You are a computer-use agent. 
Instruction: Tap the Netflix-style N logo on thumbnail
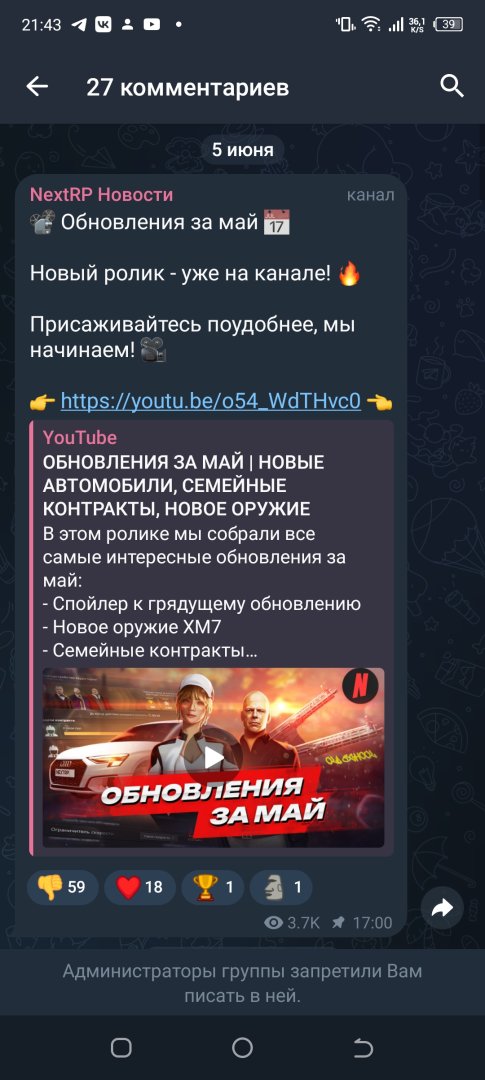(x=360, y=686)
